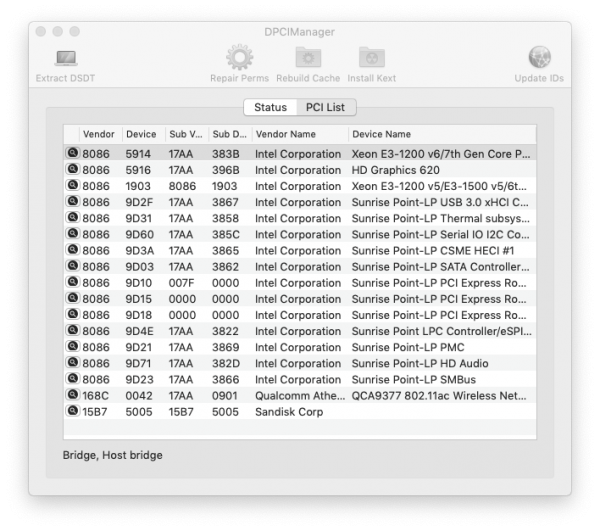Sort by the Device column header
Viewport: 600px width, 531px height.
click(141, 134)
